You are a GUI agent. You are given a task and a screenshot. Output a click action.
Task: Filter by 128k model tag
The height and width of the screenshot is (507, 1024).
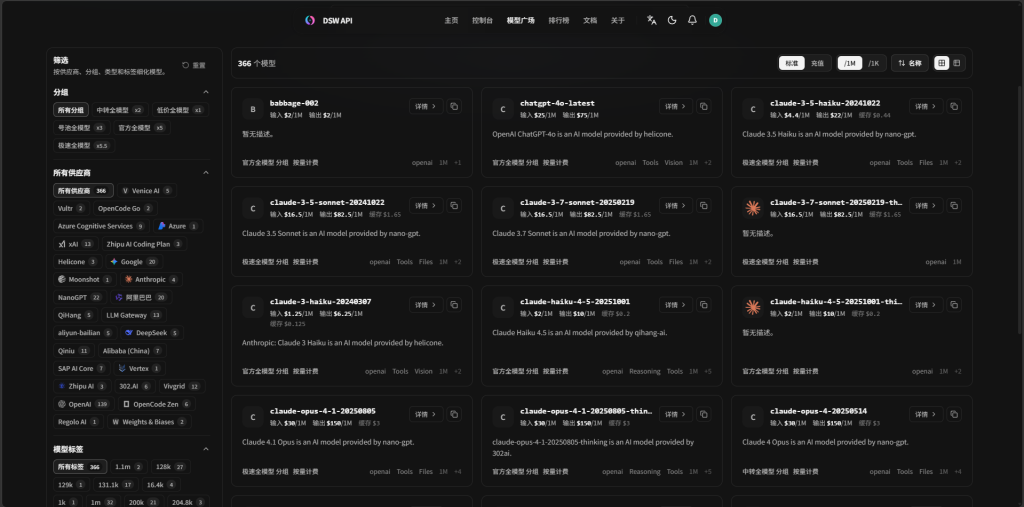(170, 467)
